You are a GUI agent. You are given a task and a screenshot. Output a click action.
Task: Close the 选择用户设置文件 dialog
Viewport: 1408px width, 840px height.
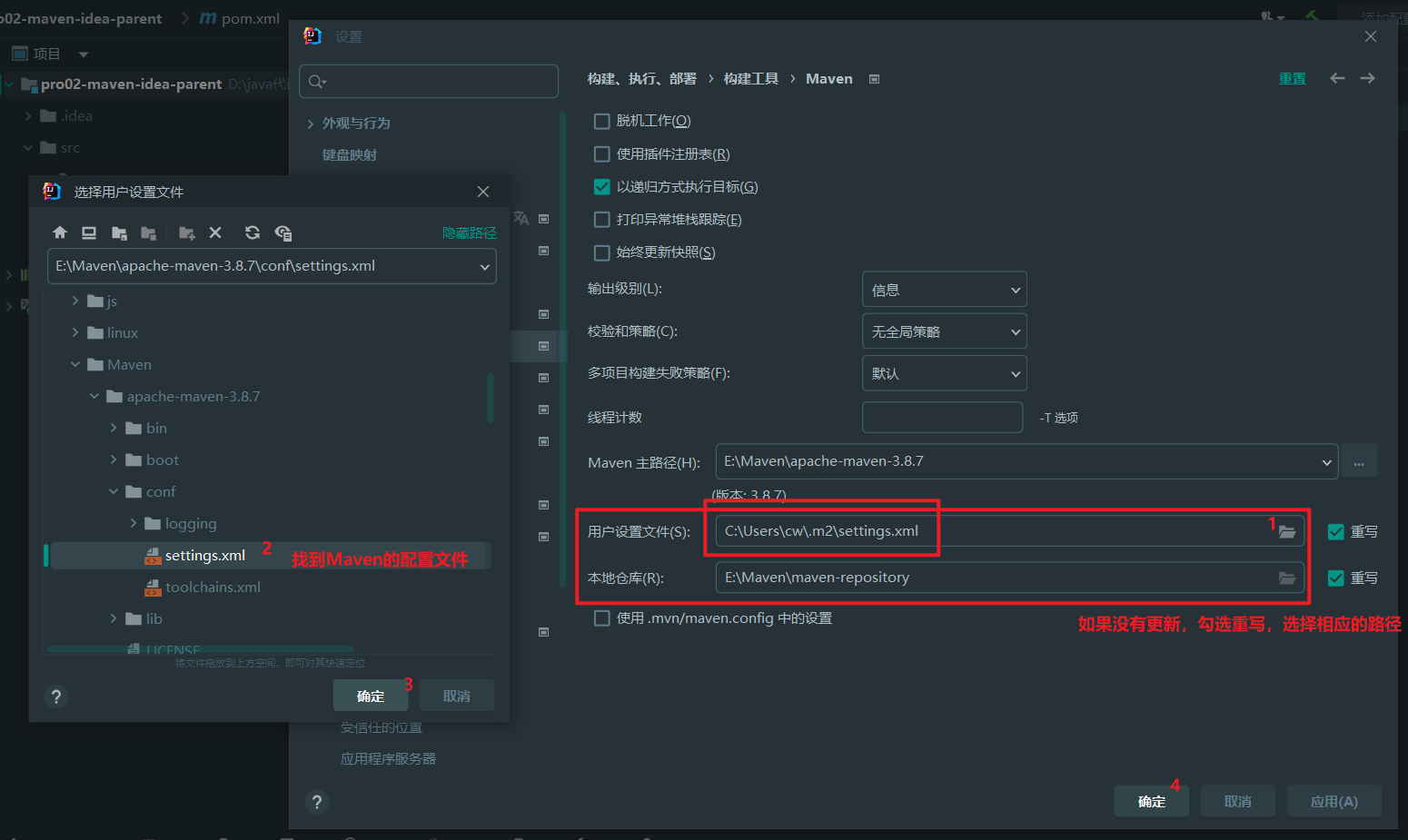(x=483, y=192)
